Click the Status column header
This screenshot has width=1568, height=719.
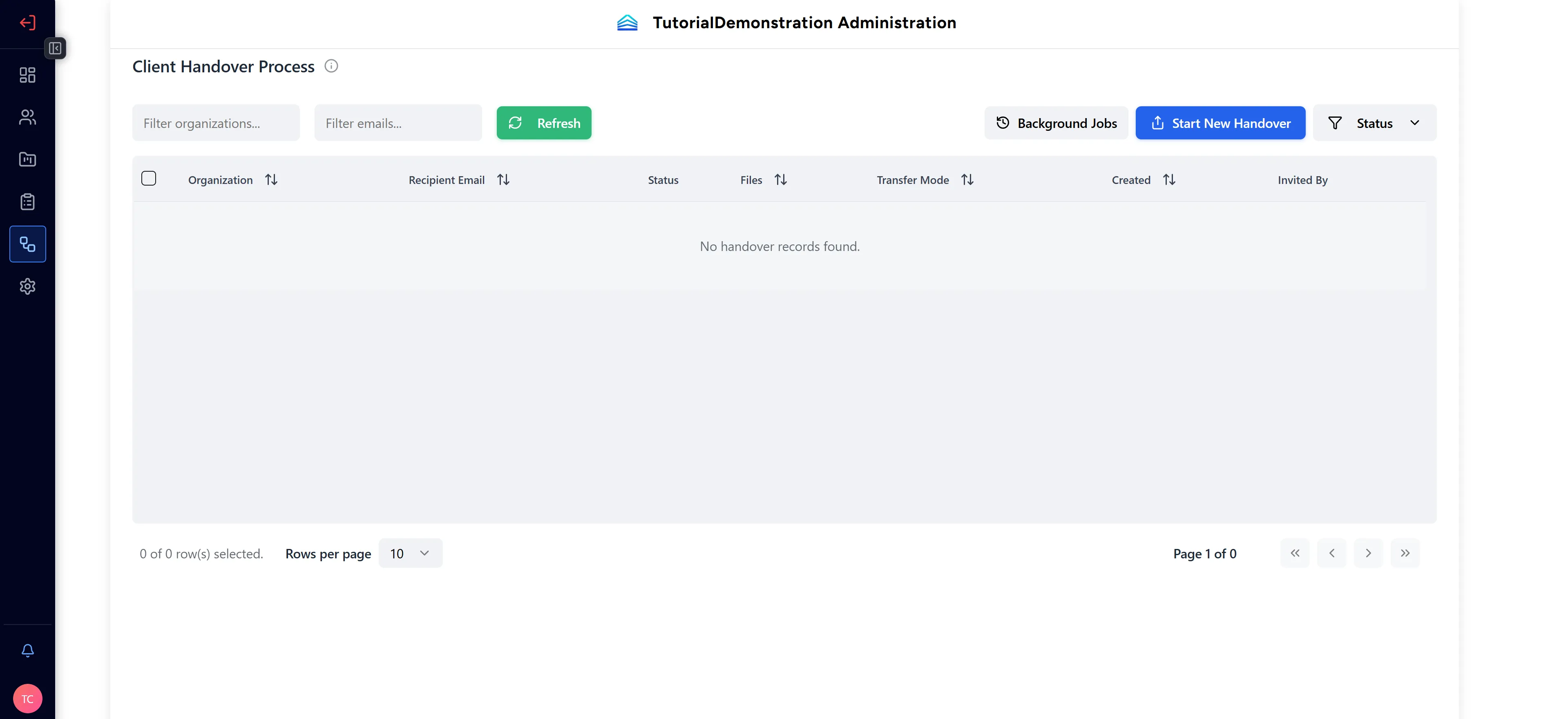pyautogui.click(x=663, y=179)
